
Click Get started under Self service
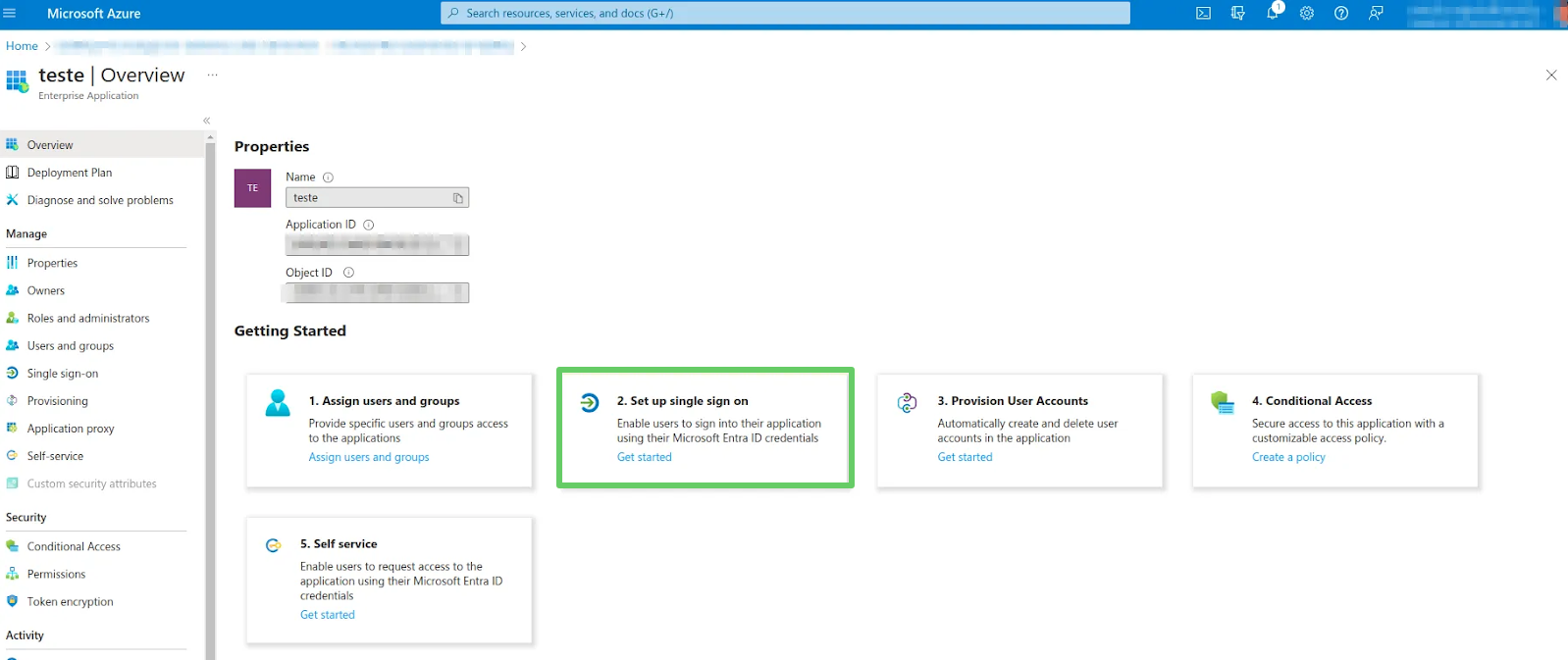pos(328,615)
